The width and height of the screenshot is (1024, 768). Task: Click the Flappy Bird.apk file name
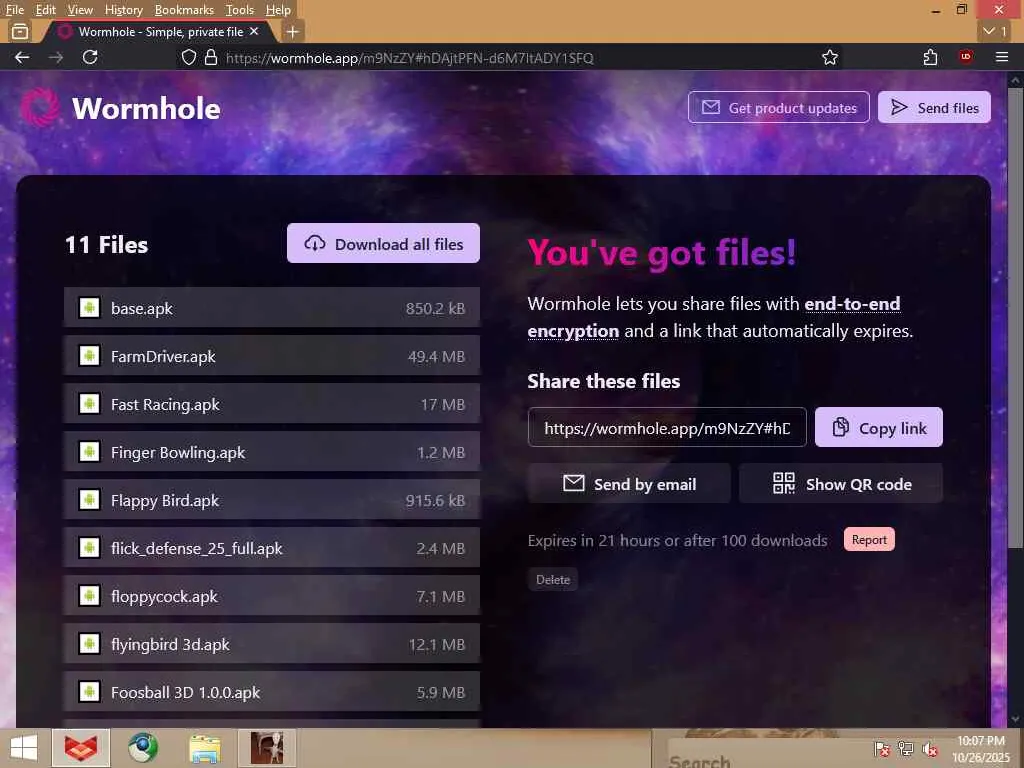[165, 500]
